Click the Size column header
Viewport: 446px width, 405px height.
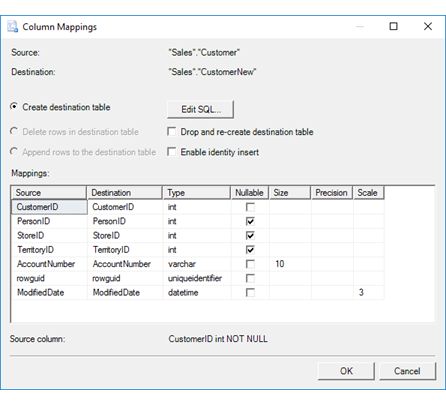pyautogui.click(x=290, y=193)
